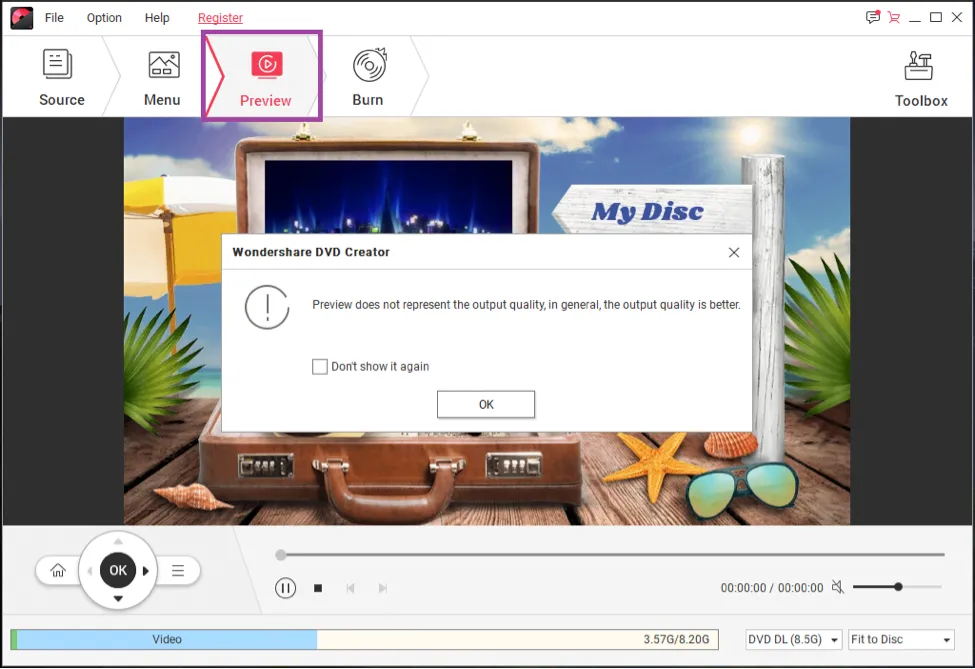The image size is (975, 669).
Task: Maximize the application window
Action: click(936, 17)
